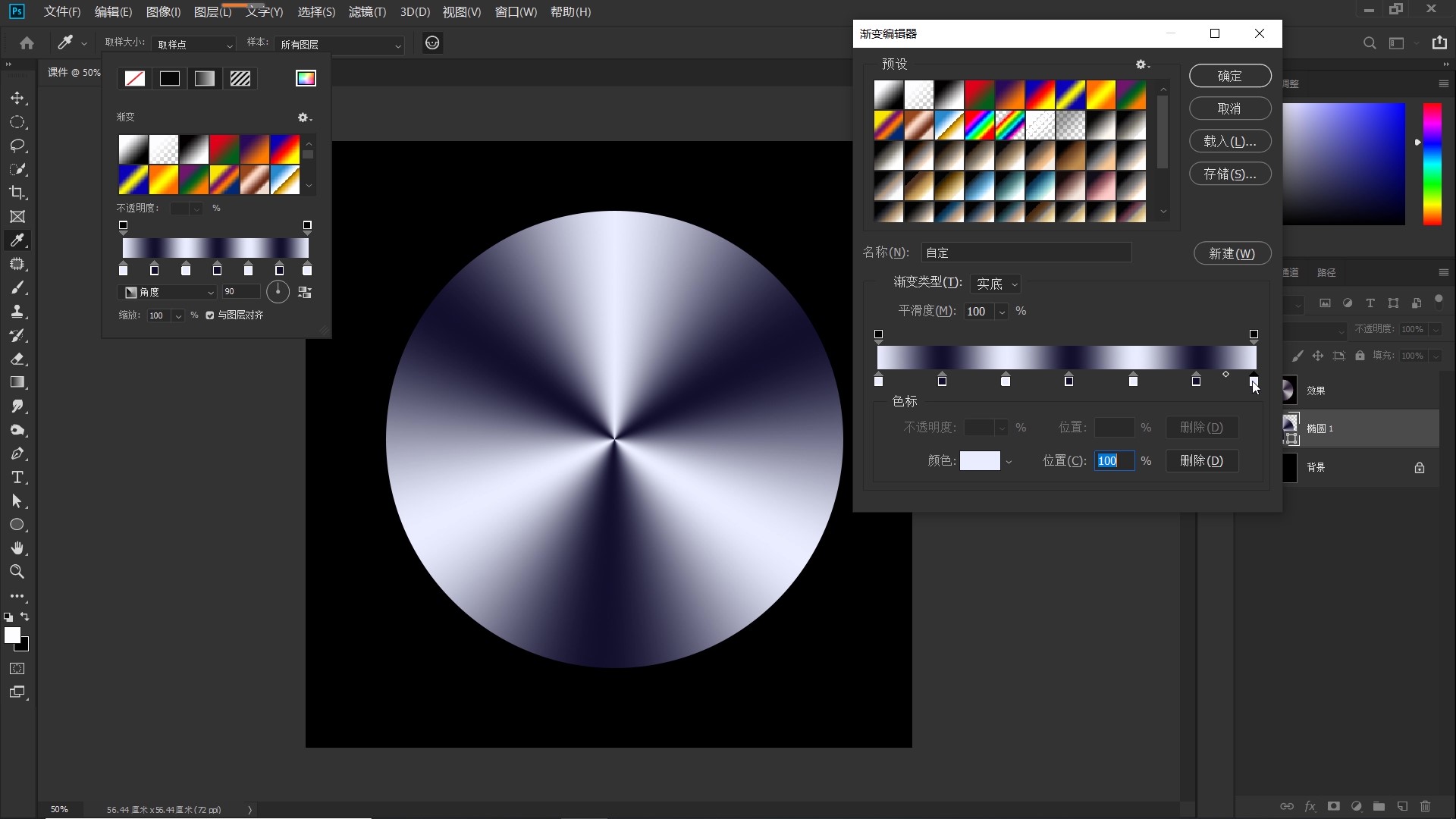This screenshot has width=1456, height=819.
Task: Click the color stop 颜色 swatch
Action: 980,460
